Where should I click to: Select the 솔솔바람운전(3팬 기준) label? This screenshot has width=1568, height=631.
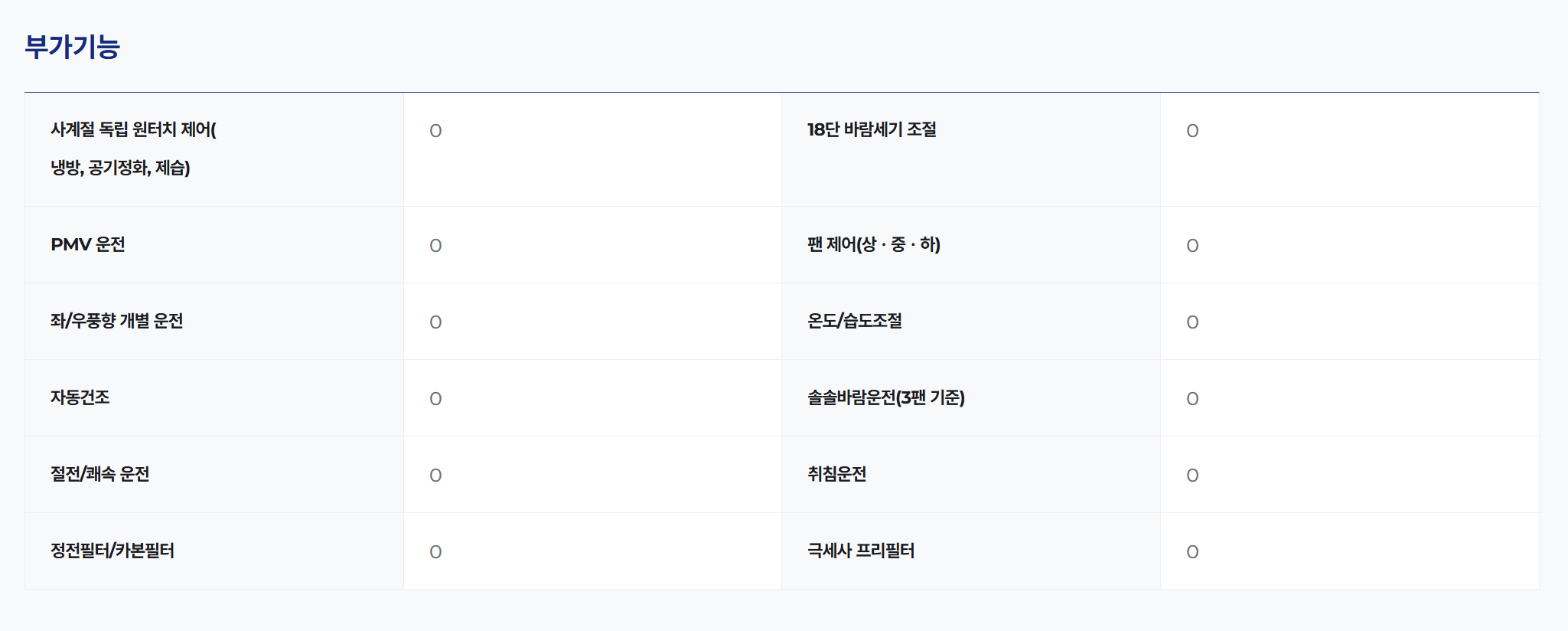[886, 397]
